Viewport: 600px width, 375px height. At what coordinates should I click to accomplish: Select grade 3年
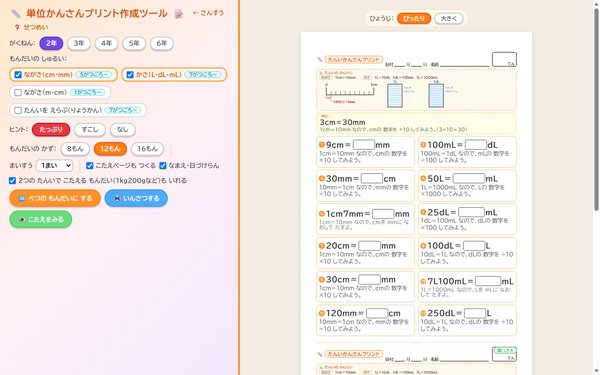79,43
